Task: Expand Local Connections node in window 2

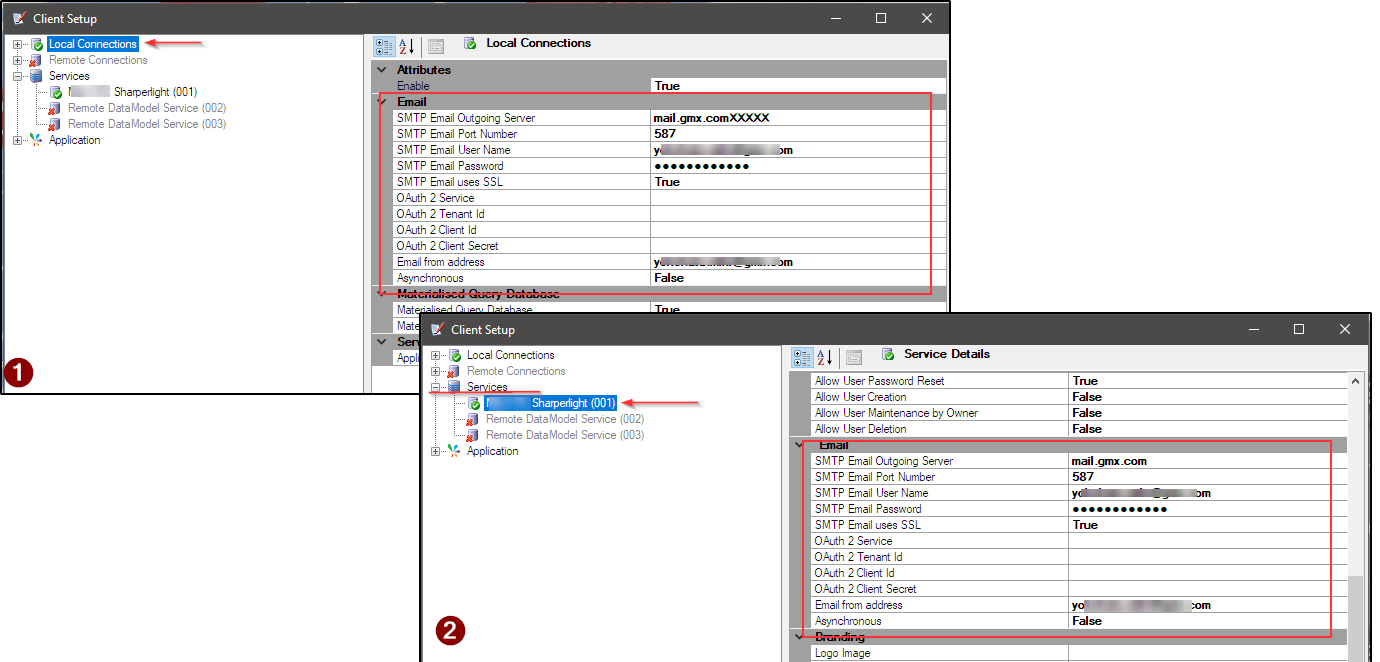Action: (x=436, y=355)
